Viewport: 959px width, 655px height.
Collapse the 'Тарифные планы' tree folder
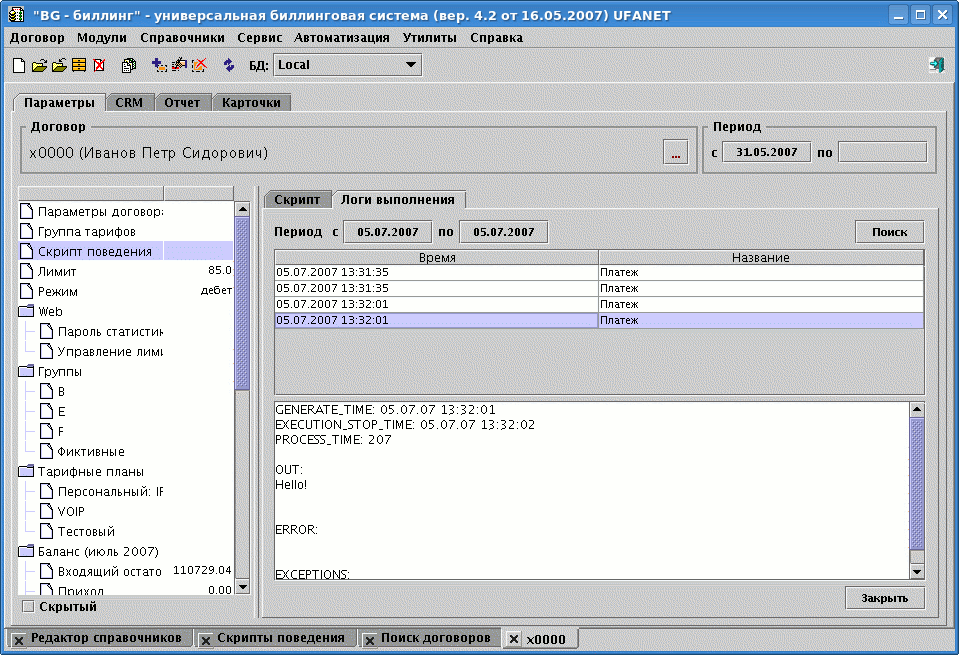coord(26,471)
